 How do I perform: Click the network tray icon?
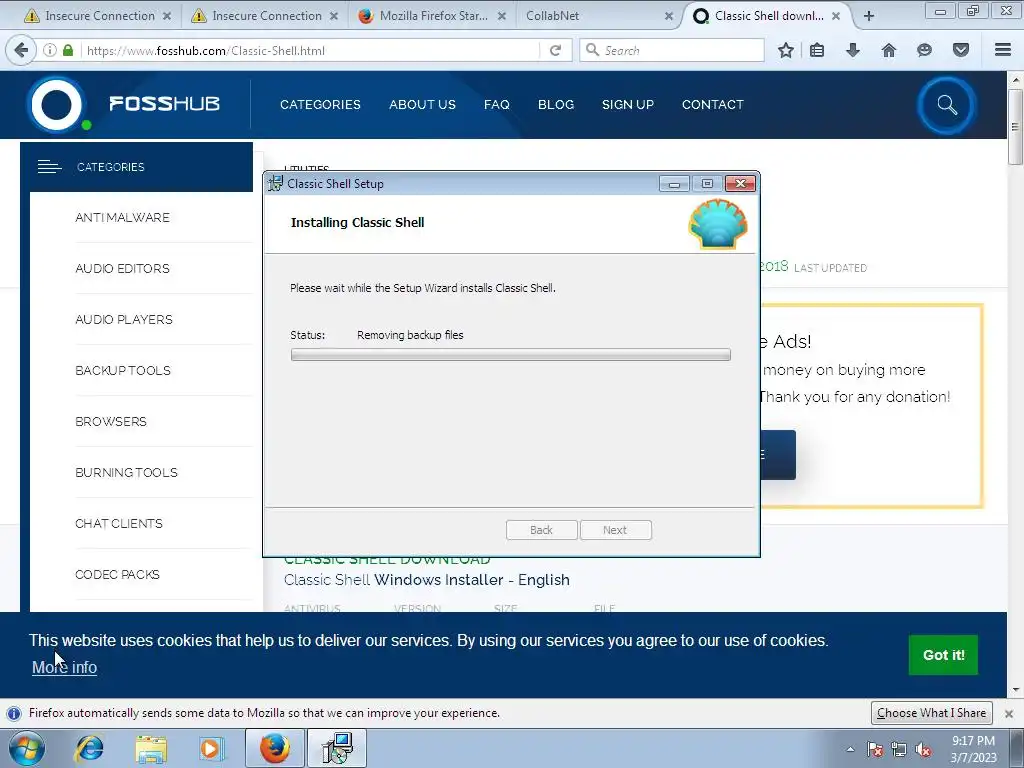(899, 749)
